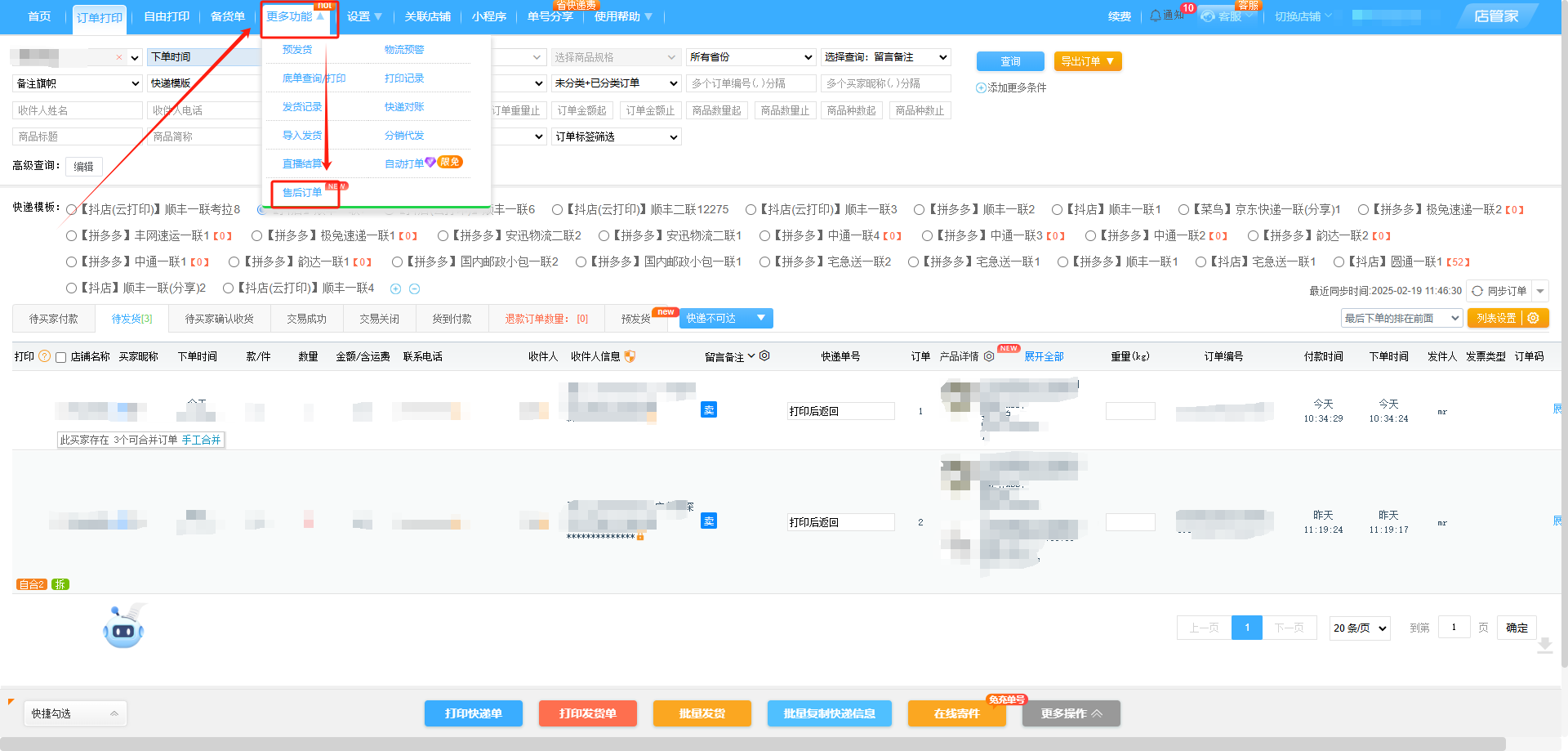
Task: Tick the select-all checkbox beside 店铺名称
Action: (60, 357)
